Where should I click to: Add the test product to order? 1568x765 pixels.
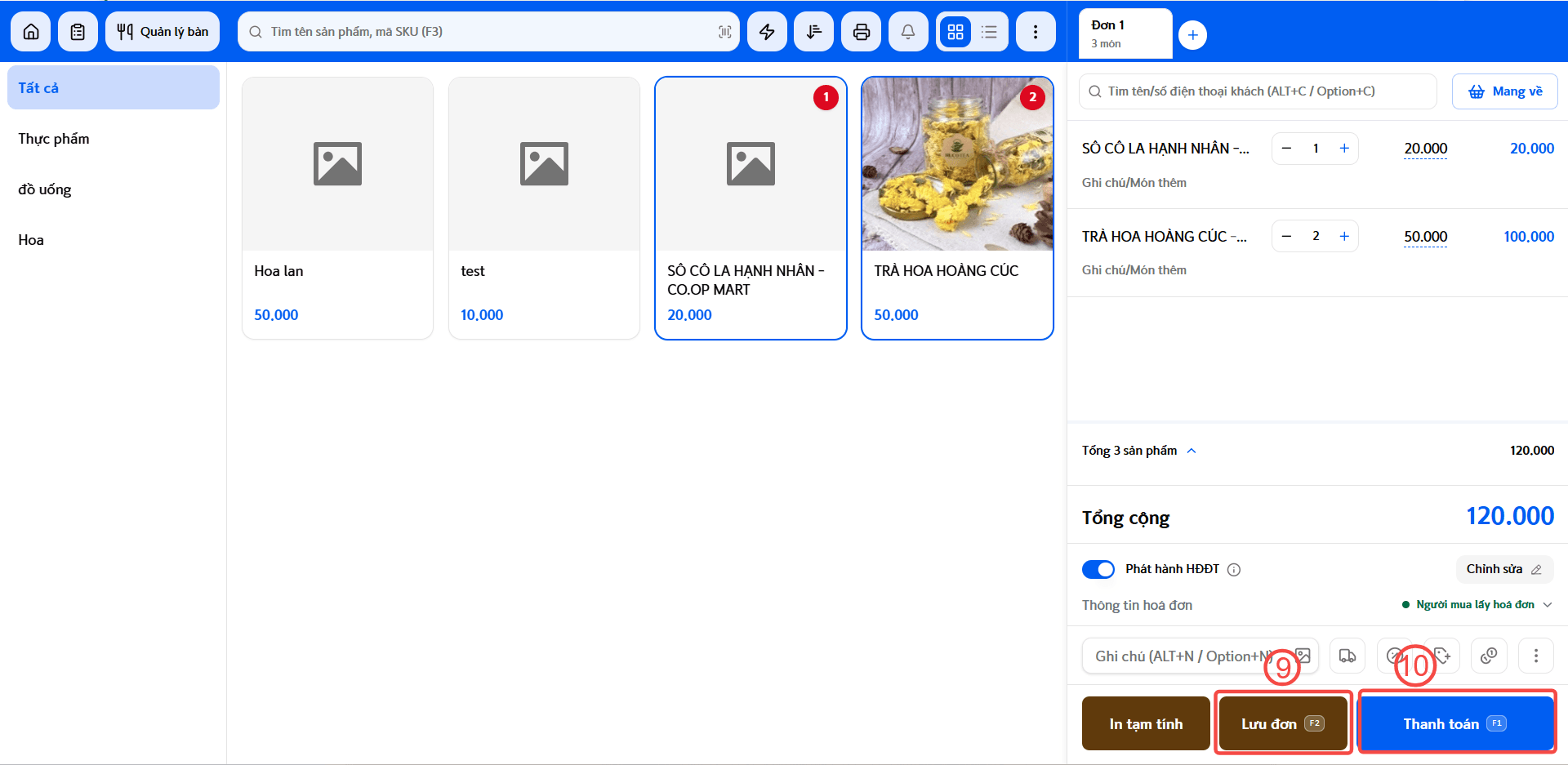point(544,208)
